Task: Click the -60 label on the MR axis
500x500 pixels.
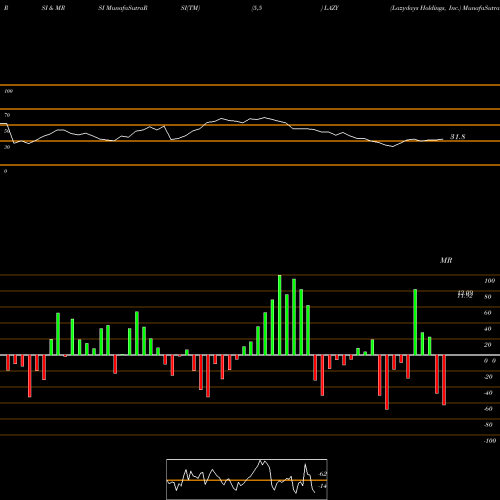Action: 488,409
